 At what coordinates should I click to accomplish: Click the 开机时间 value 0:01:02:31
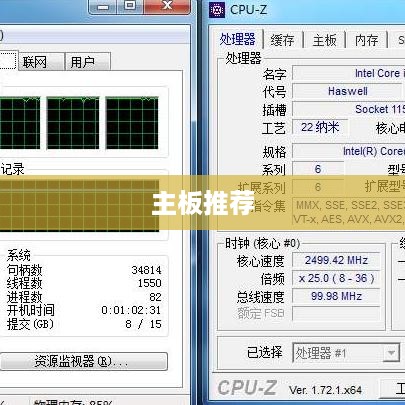pos(131,310)
